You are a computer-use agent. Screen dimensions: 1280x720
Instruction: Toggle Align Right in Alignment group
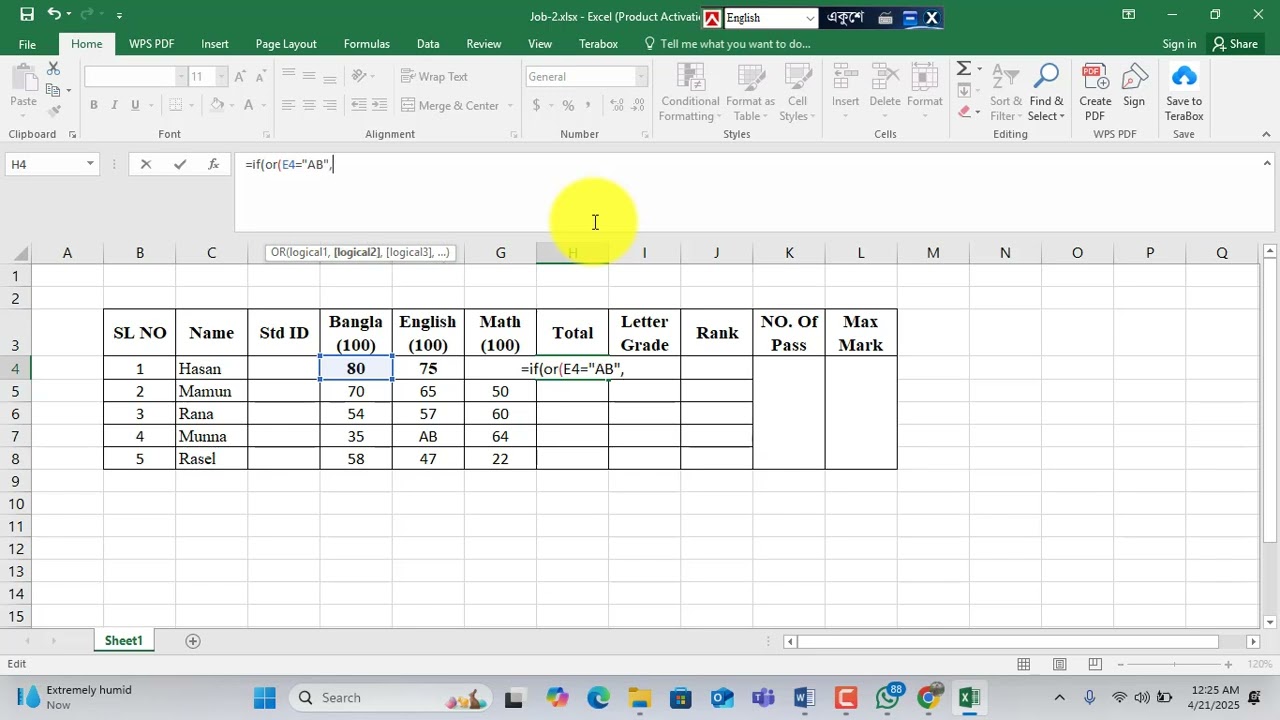click(x=330, y=105)
